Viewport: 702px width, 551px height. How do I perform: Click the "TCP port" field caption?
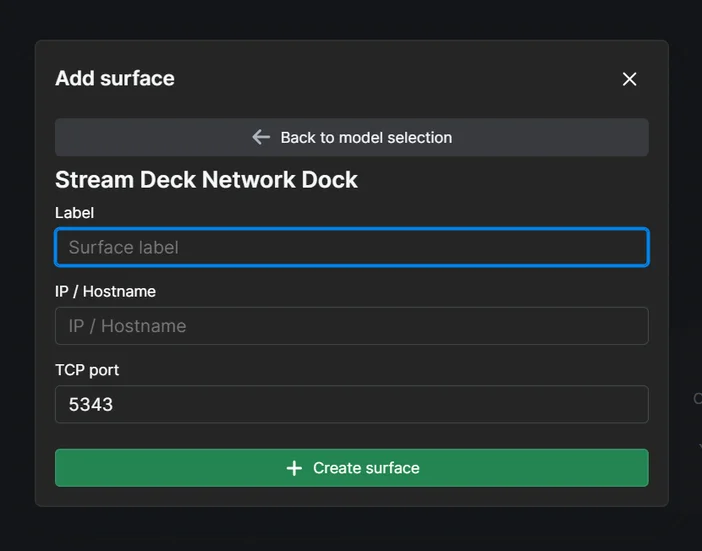point(87,370)
